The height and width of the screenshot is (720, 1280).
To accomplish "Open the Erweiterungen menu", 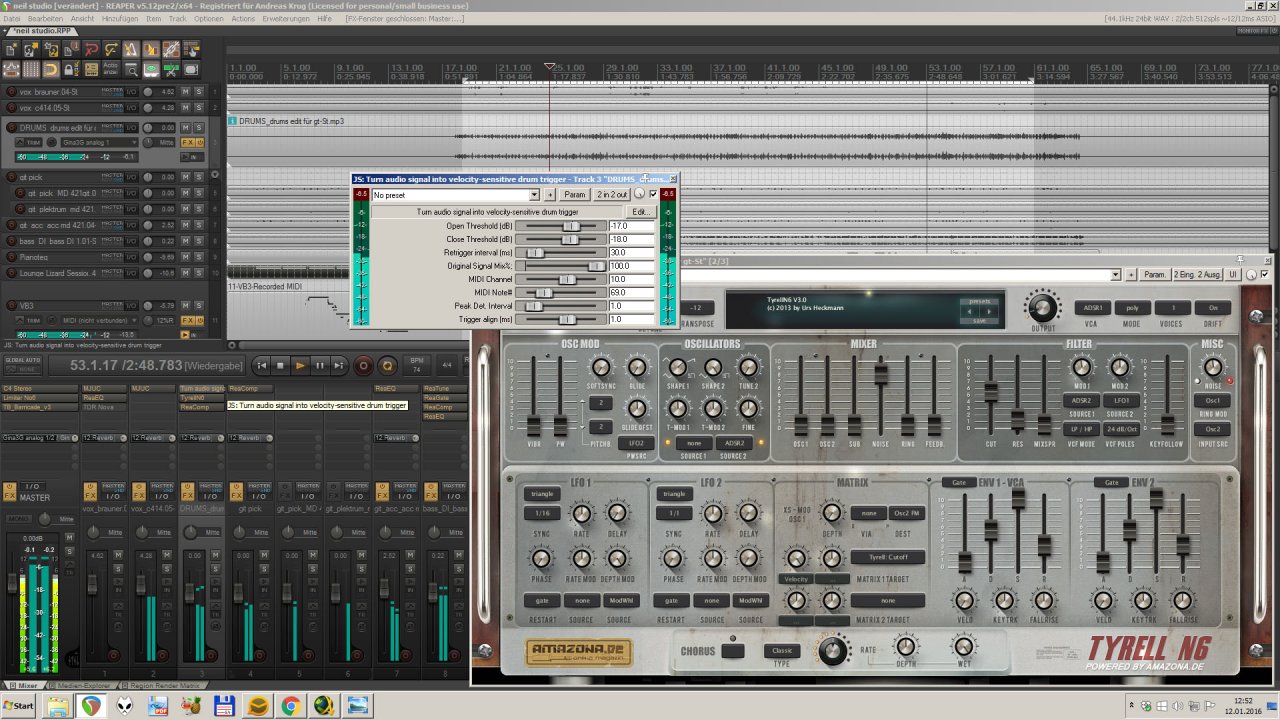I will click(286, 19).
